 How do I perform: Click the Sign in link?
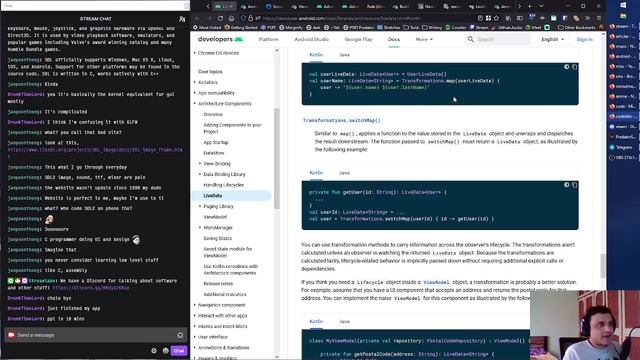click(x=584, y=39)
